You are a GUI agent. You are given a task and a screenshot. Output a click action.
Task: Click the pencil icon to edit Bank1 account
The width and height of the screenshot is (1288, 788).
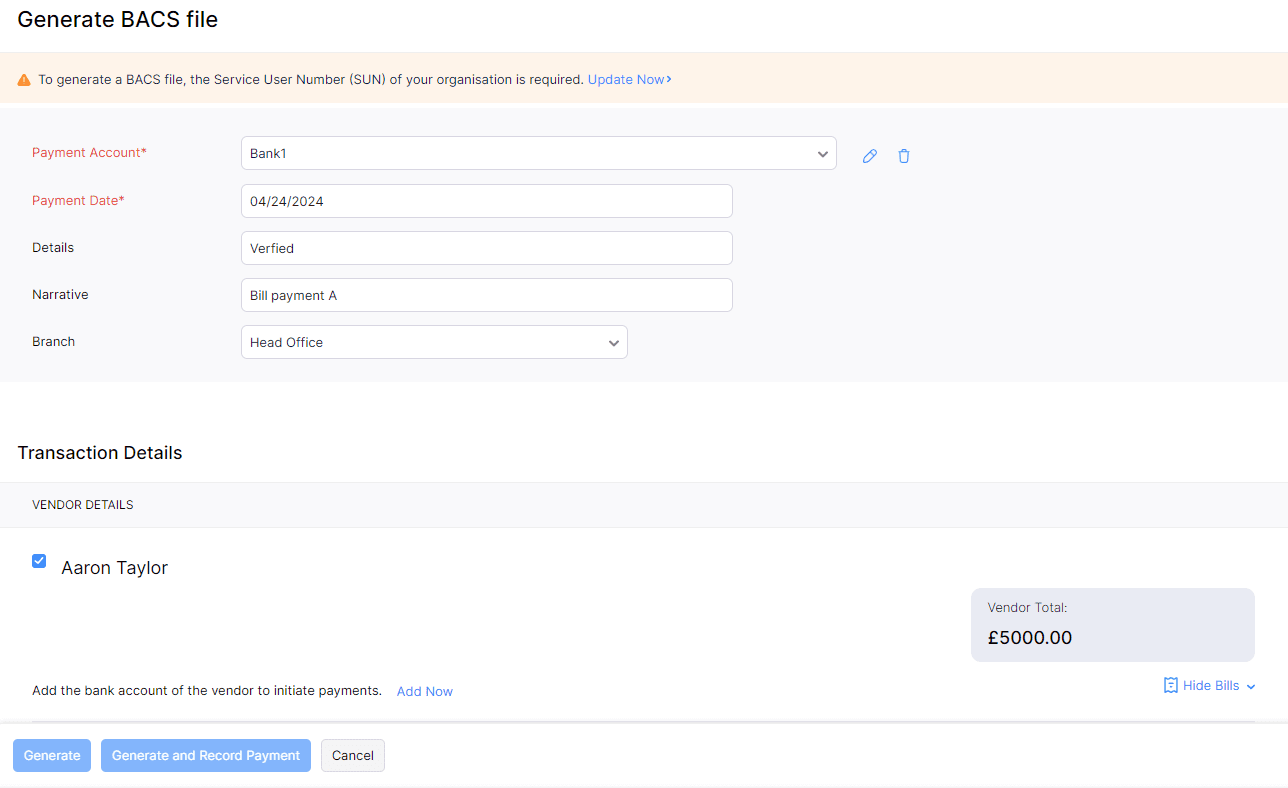(x=869, y=155)
